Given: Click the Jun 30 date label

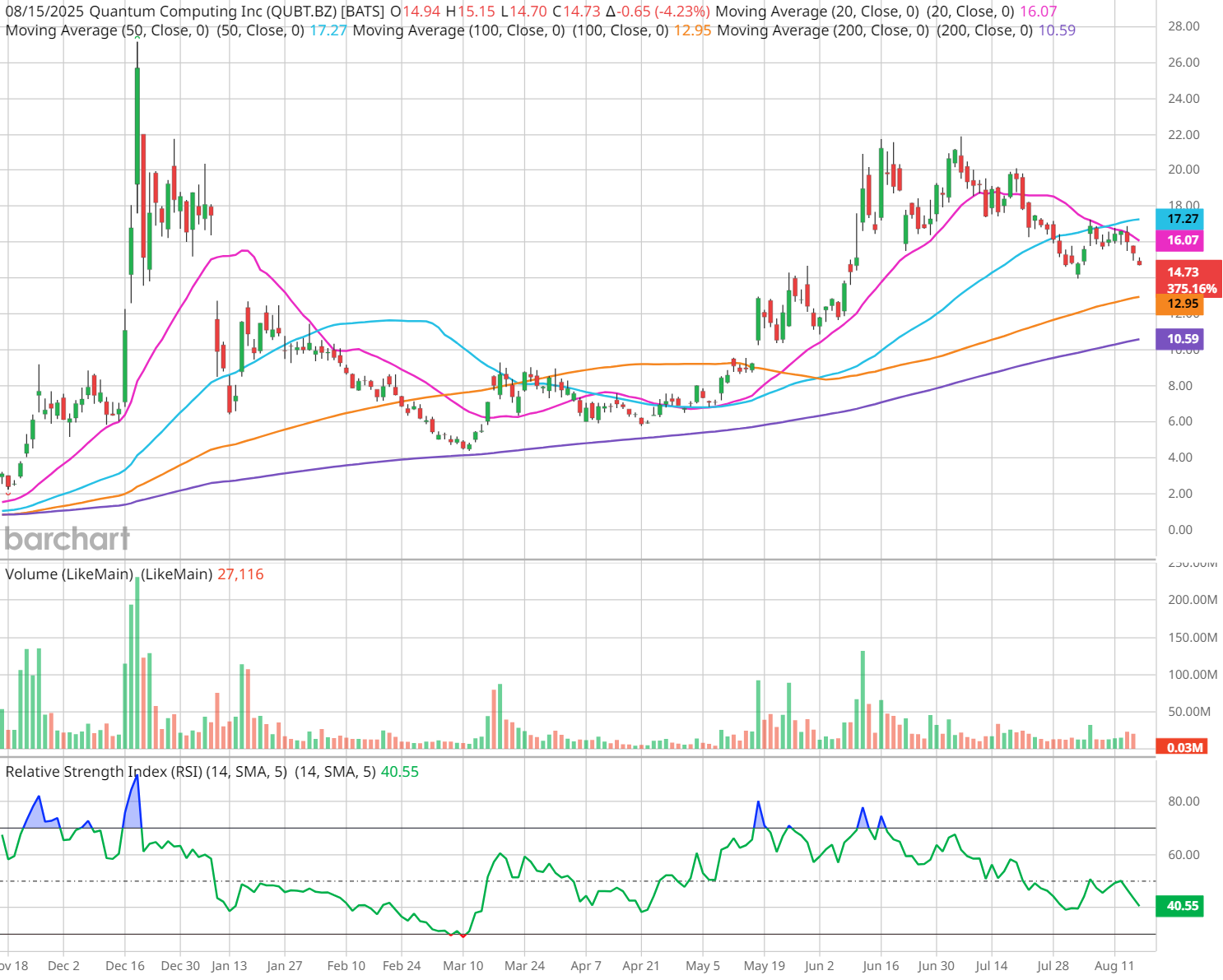Looking at the screenshot, I should pyautogui.click(x=936, y=966).
